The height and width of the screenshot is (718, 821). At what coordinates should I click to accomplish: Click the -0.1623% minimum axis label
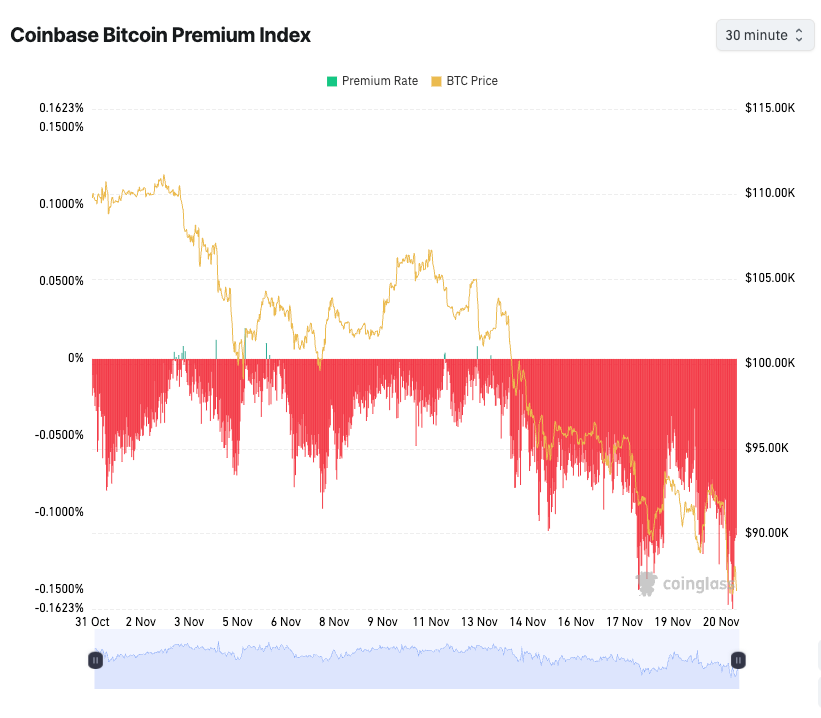coord(61,607)
